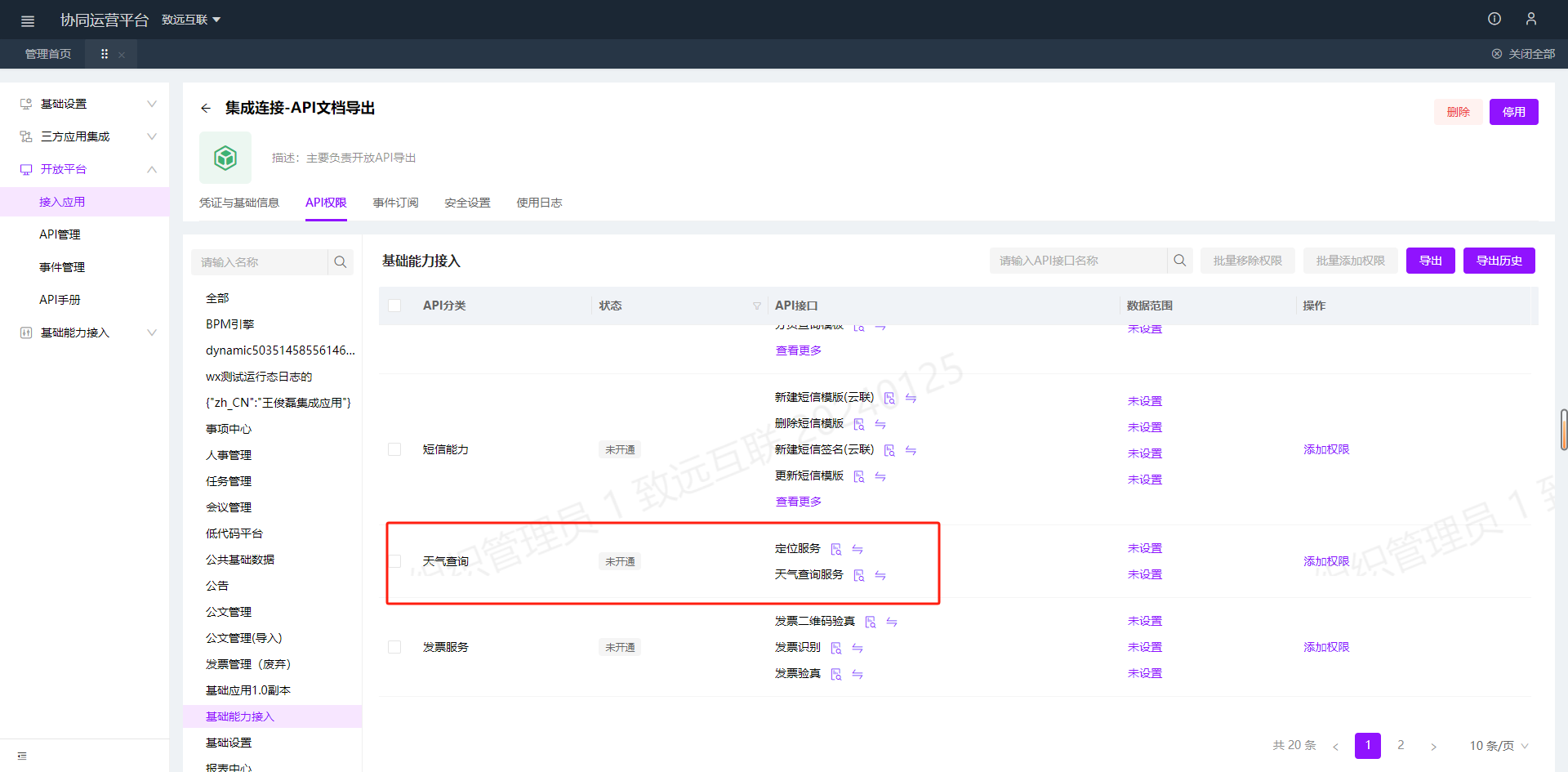
Task: Click the document icon next to 发票识别
Action: 835,648
